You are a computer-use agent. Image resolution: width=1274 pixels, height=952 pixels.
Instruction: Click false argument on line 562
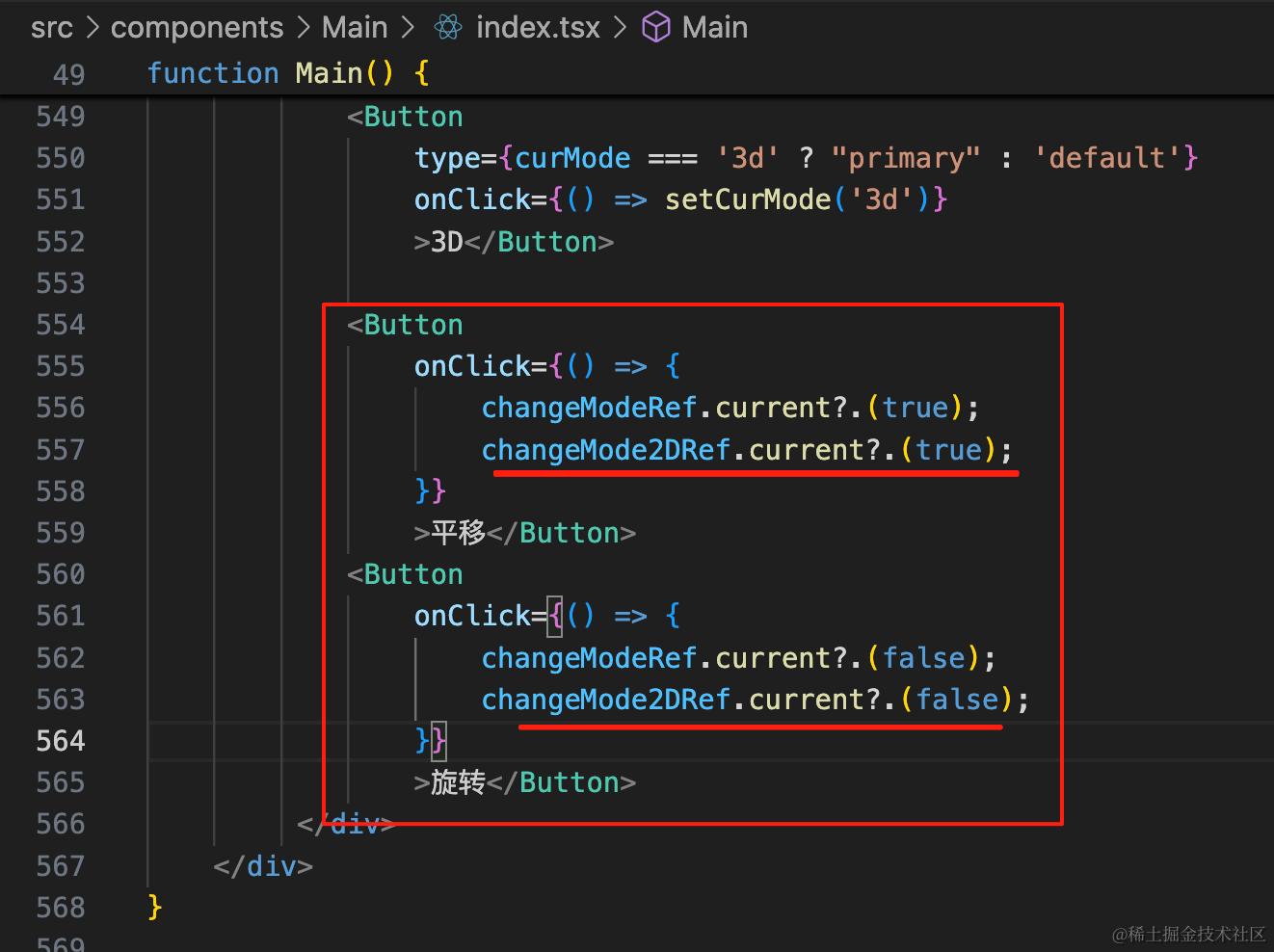coord(924,658)
